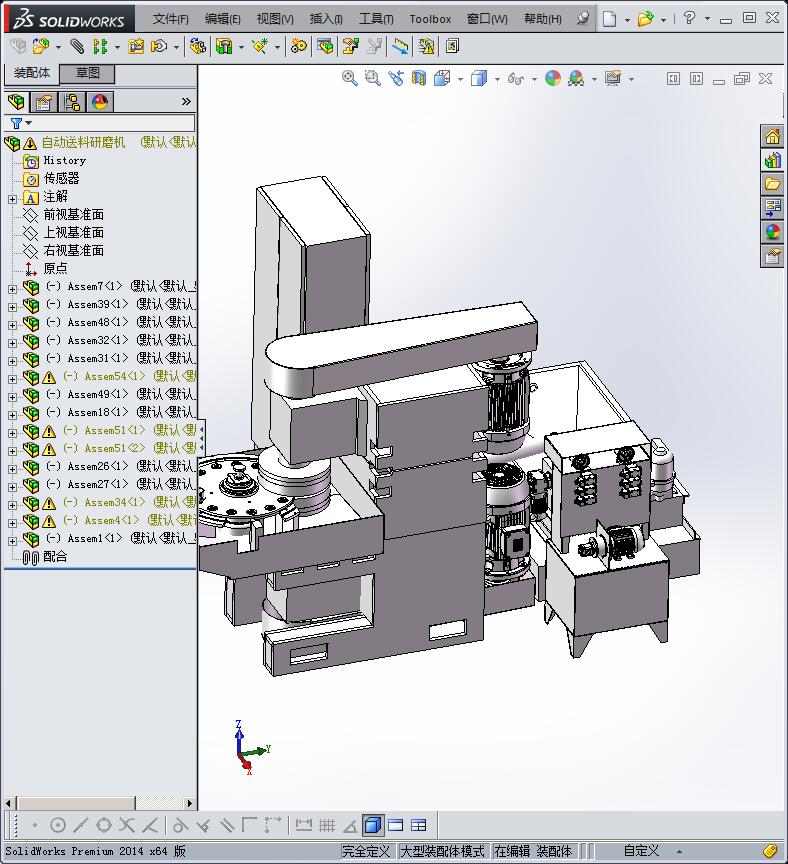788x864 pixels.
Task: Open the Display Style dropdown arrow
Action: 497,79
